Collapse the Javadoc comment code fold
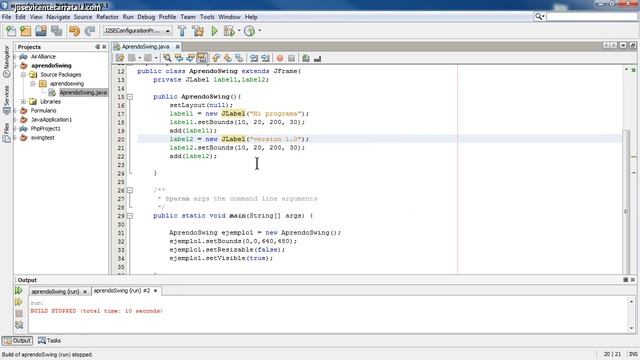 pos(130,190)
